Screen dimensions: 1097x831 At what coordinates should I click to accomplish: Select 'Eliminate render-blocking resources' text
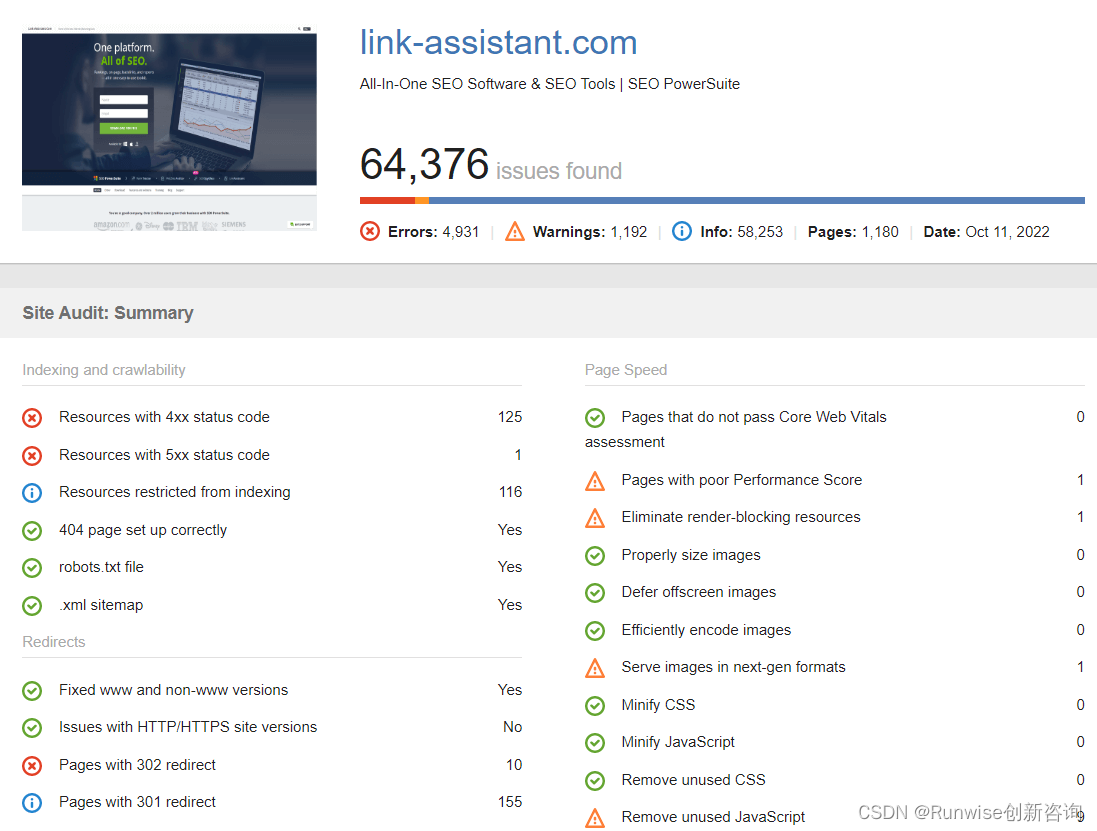(741, 517)
